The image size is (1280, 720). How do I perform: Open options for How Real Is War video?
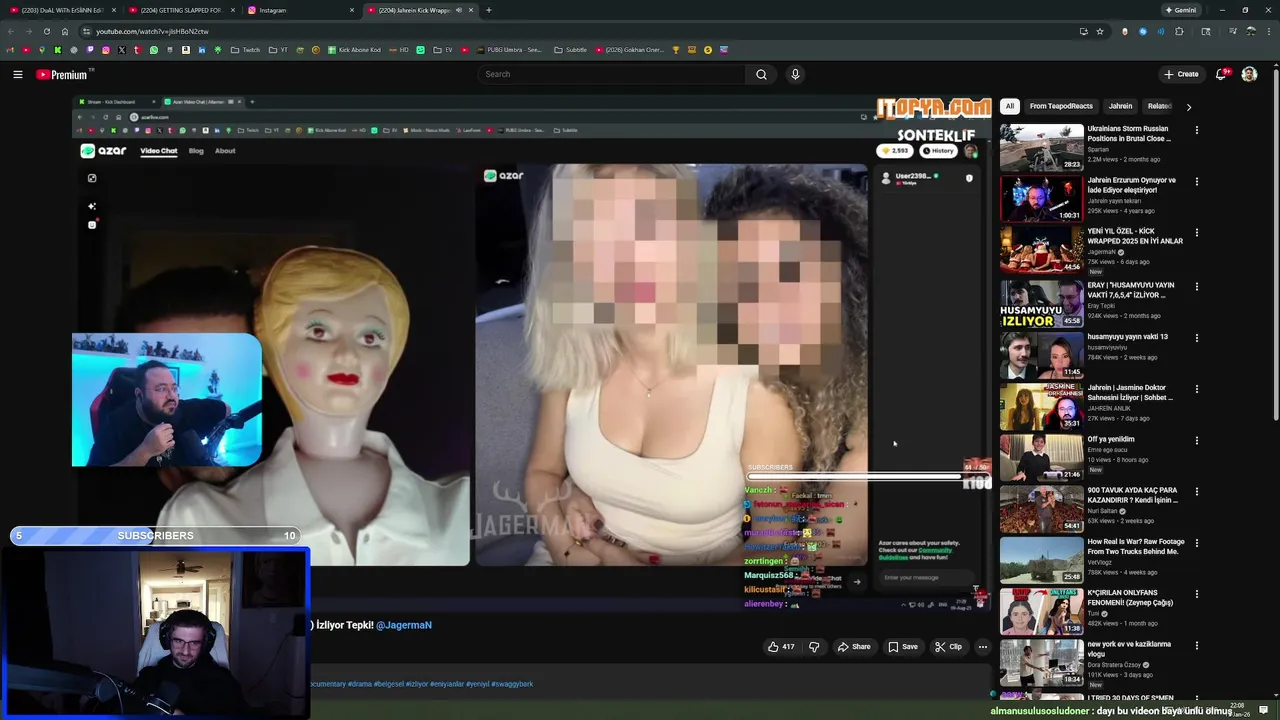point(1196,543)
